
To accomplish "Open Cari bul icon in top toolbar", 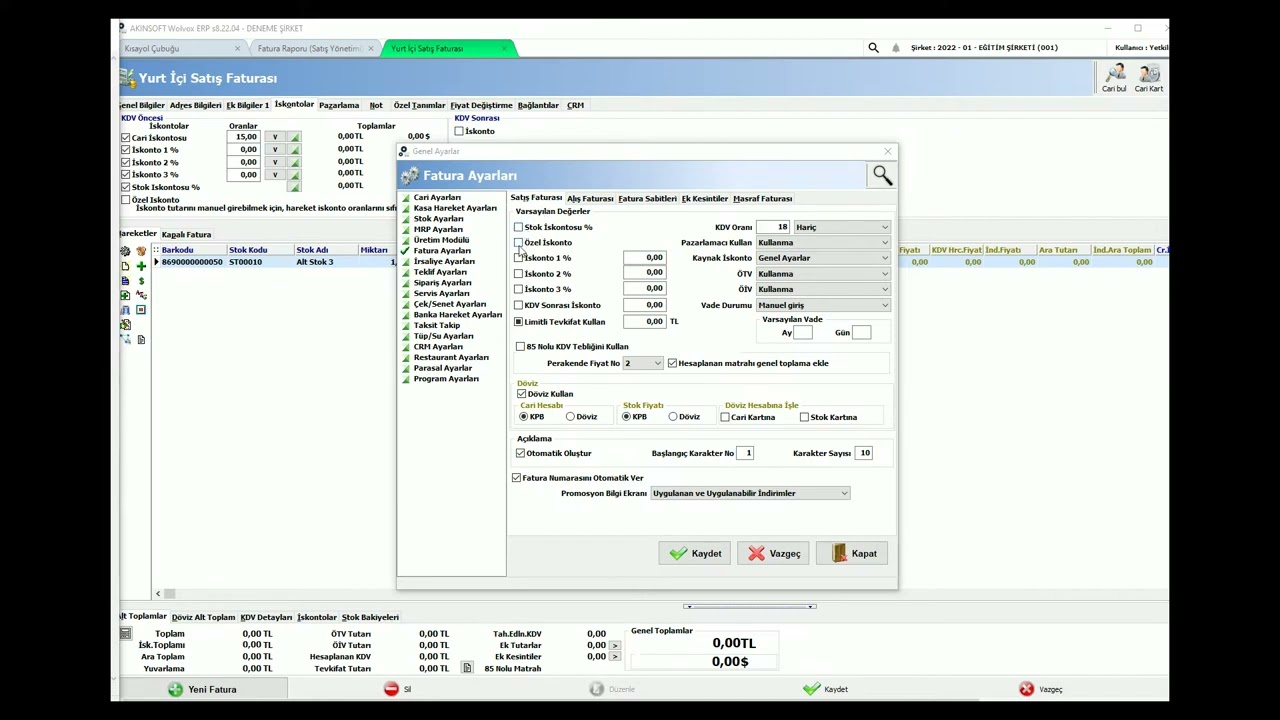I will [1114, 78].
